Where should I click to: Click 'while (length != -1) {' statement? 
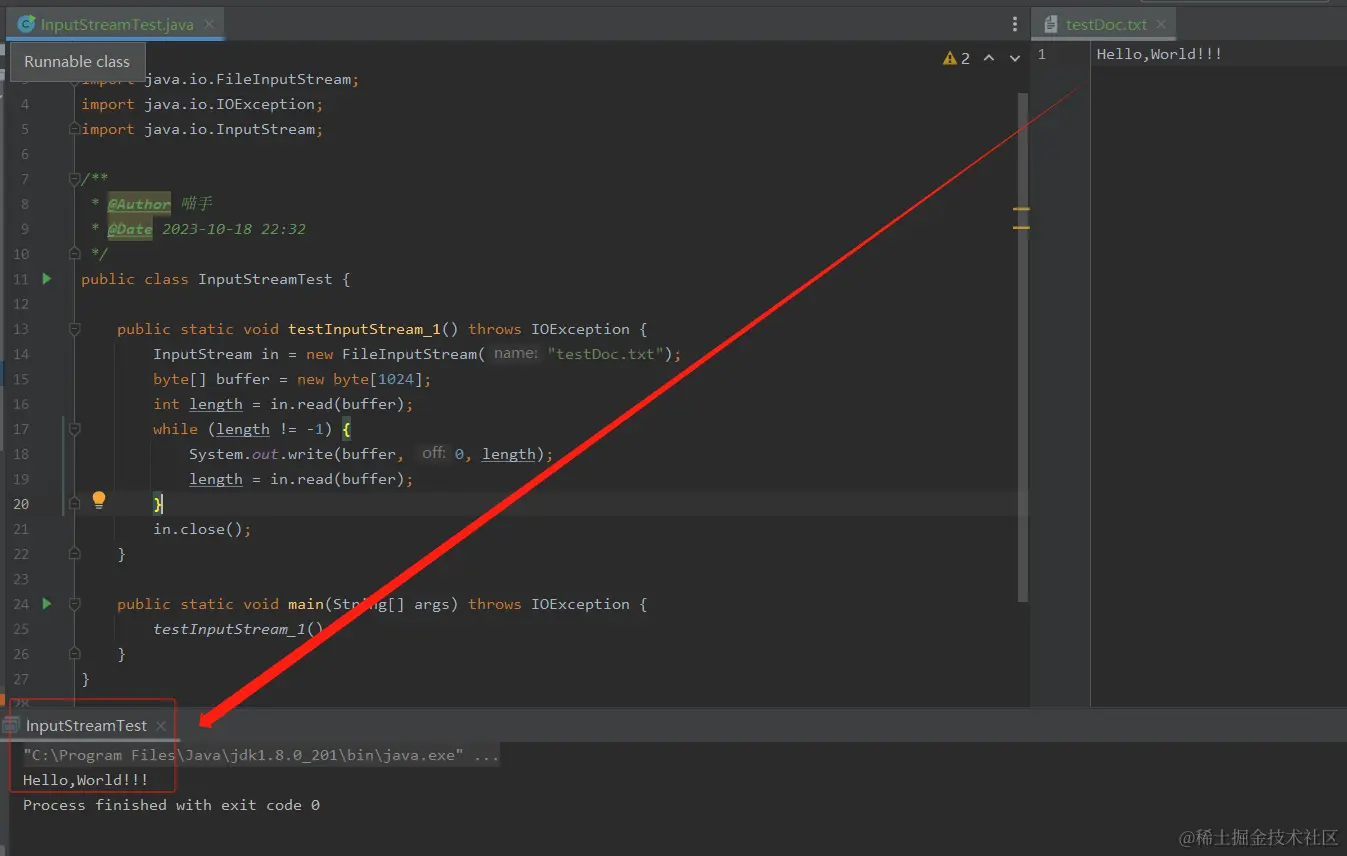pos(252,429)
